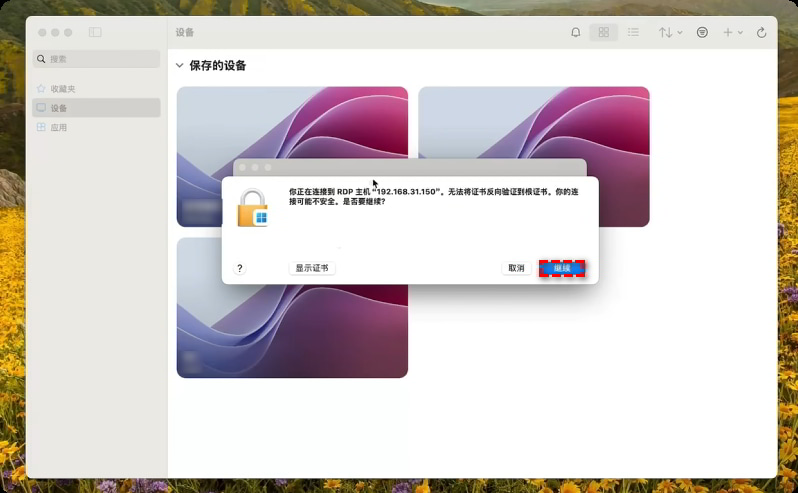Click the 搜索 search field
Screen dimensions: 798x493
pyautogui.click(x=96, y=59)
